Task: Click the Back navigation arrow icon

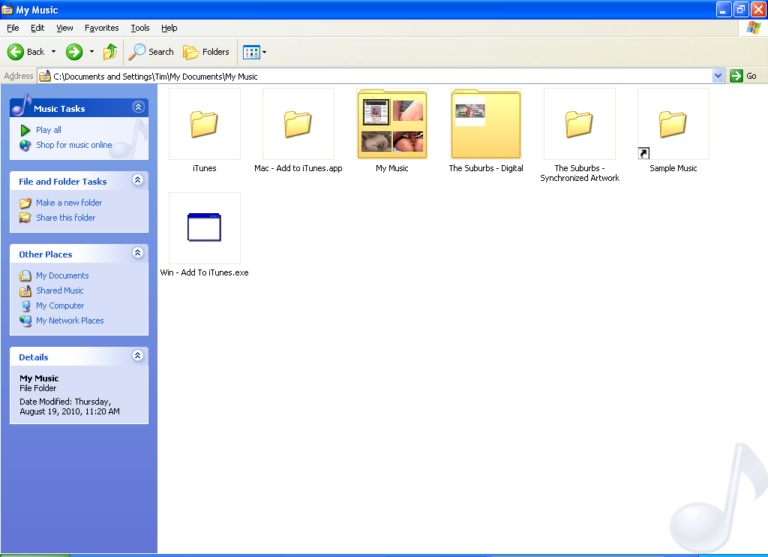Action: (x=16, y=51)
